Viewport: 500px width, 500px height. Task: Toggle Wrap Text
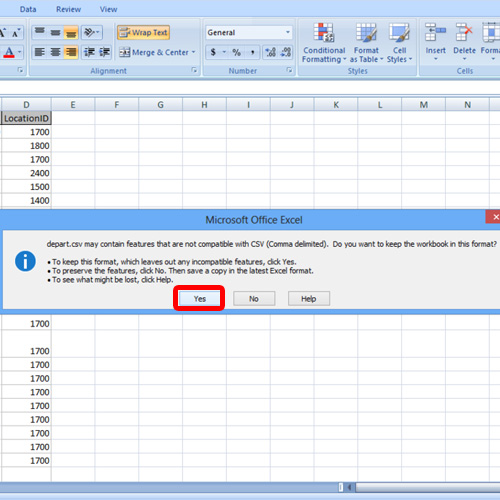[x=143, y=32]
